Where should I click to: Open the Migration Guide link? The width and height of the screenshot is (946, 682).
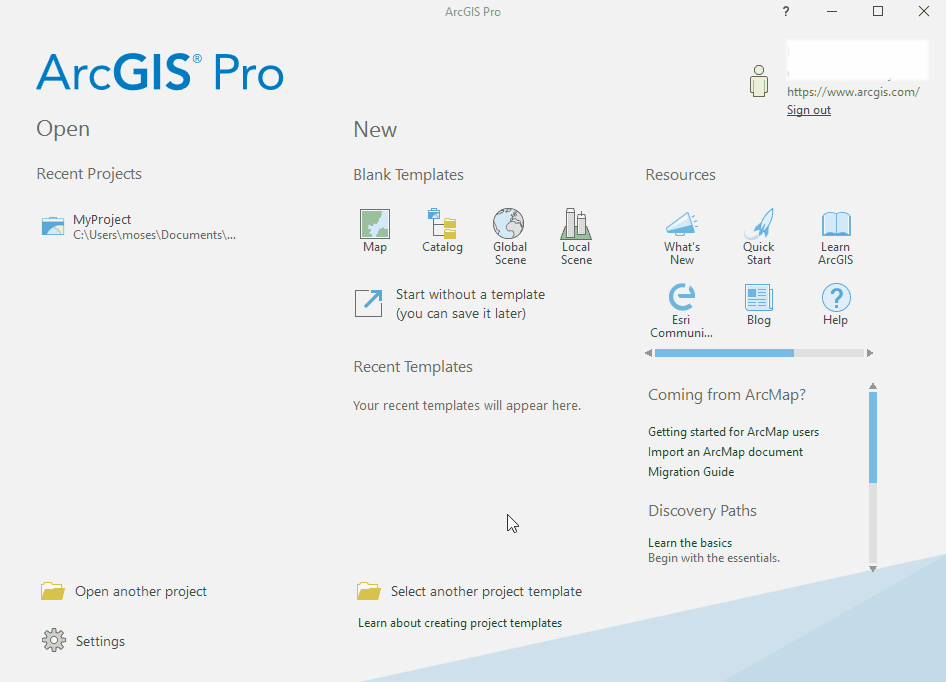pos(691,471)
